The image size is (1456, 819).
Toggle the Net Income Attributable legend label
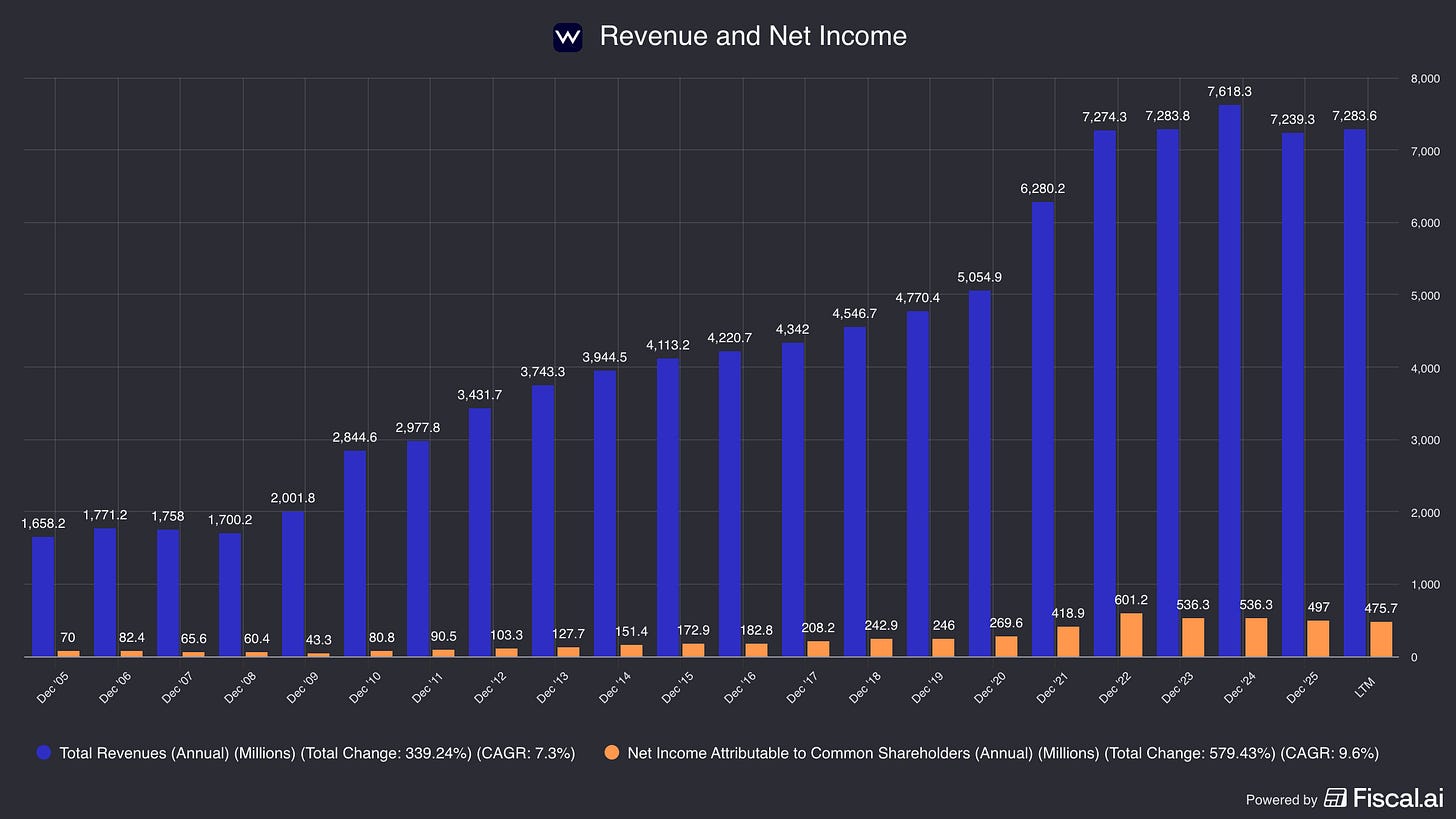pos(1003,753)
